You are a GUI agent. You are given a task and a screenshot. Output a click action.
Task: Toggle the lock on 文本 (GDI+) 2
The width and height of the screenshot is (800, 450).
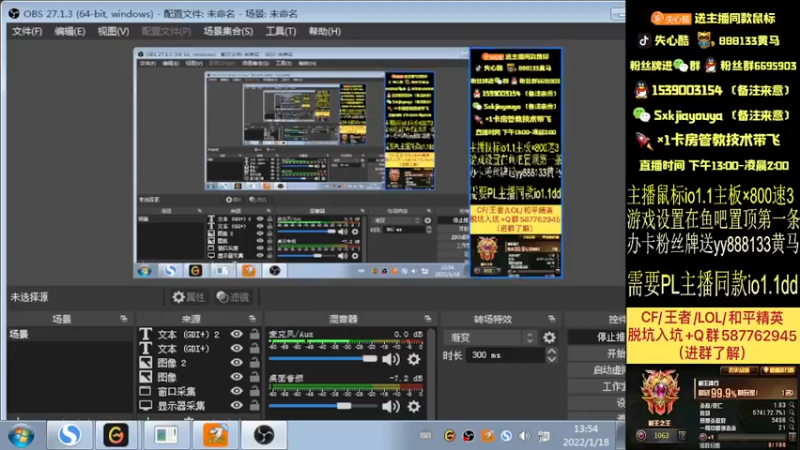click(254, 334)
